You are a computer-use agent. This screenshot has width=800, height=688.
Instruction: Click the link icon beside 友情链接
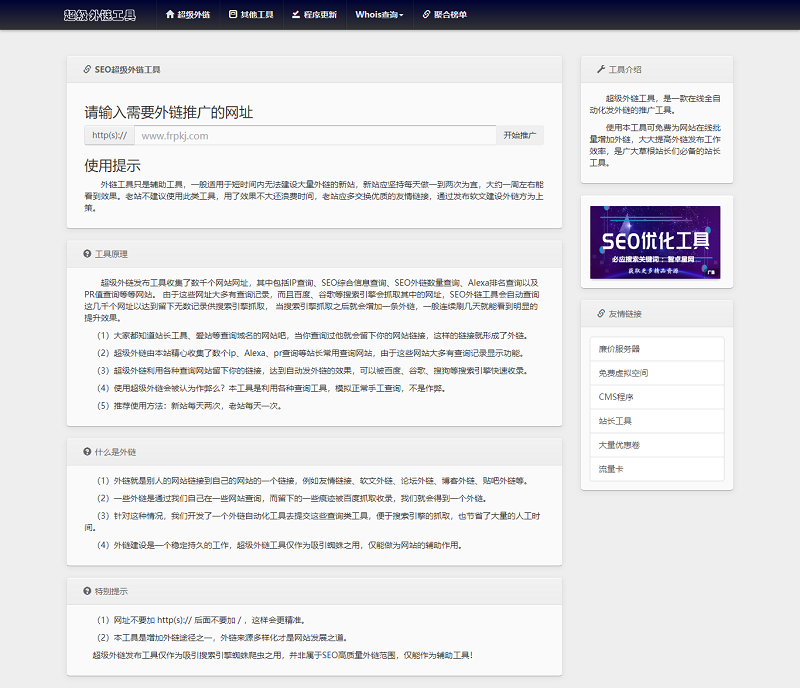pos(601,313)
